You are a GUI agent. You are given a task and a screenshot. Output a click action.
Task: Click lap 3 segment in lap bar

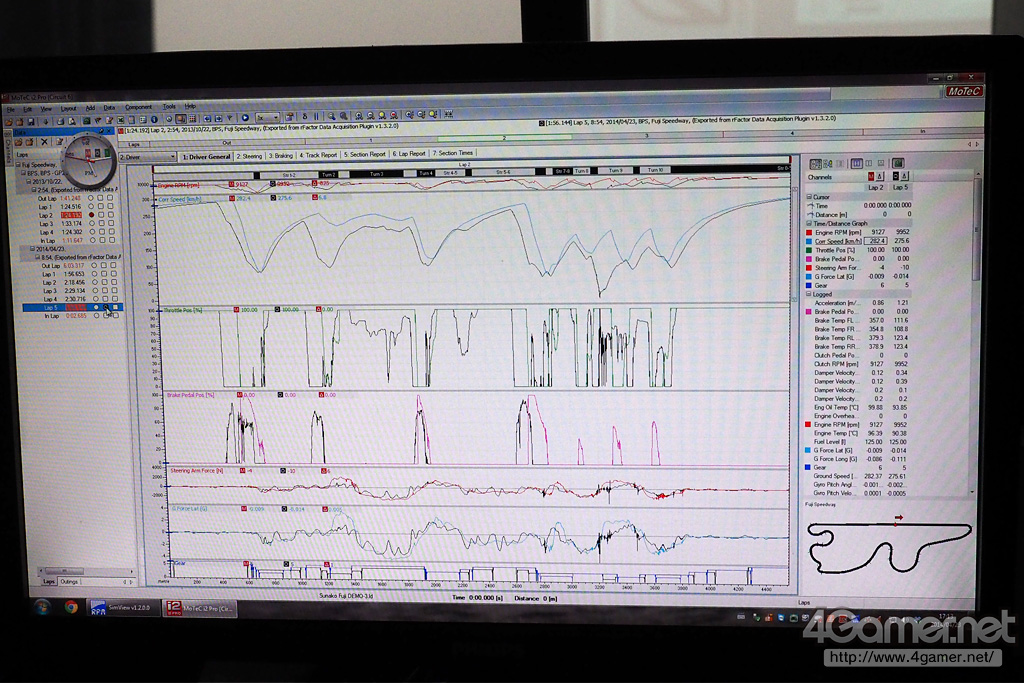click(647, 136)
